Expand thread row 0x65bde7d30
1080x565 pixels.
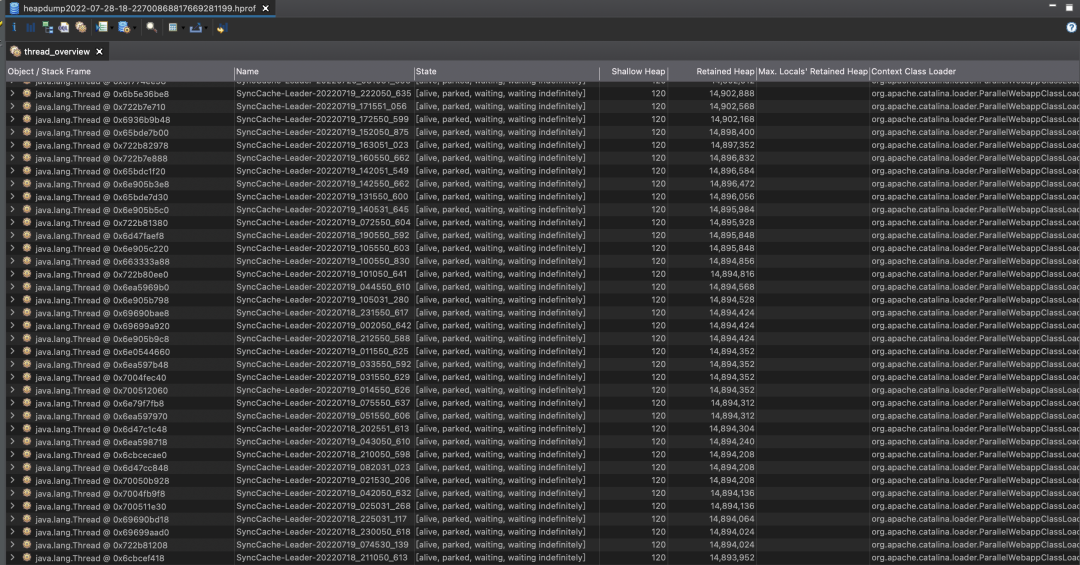click(x=12, y=196)
